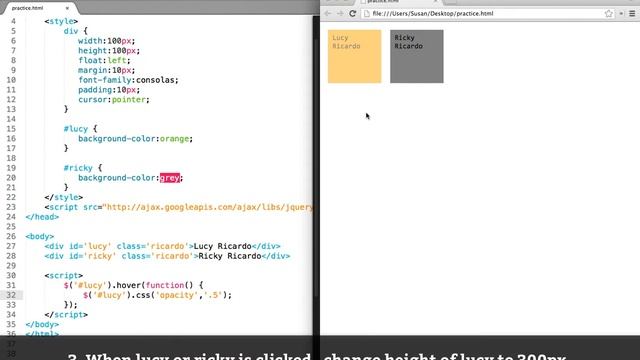
Task: Click the page icon in address bar
Action: (367, 13)
